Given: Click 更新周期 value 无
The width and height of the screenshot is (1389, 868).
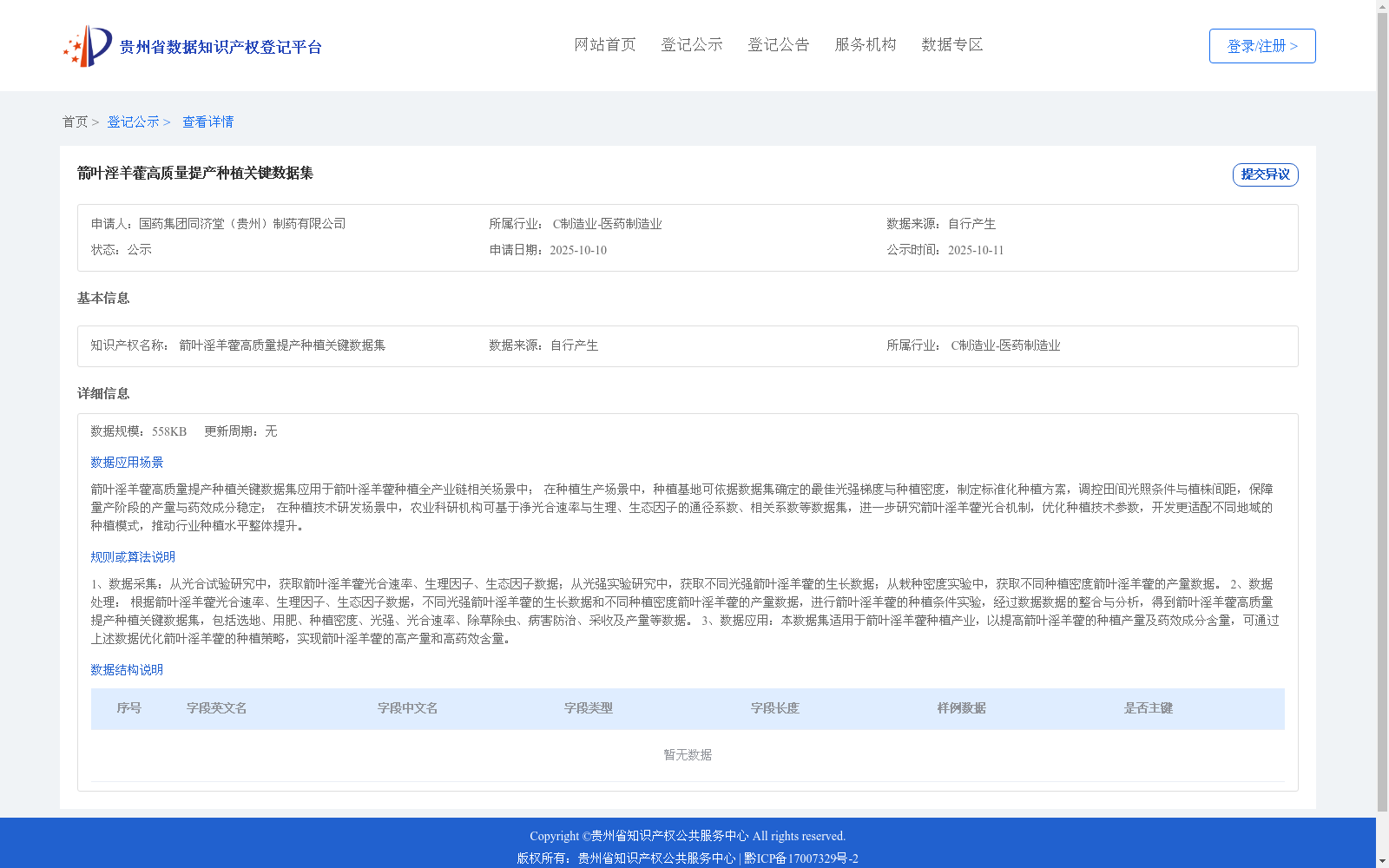Looking at the screenshot, I should 271,431.
